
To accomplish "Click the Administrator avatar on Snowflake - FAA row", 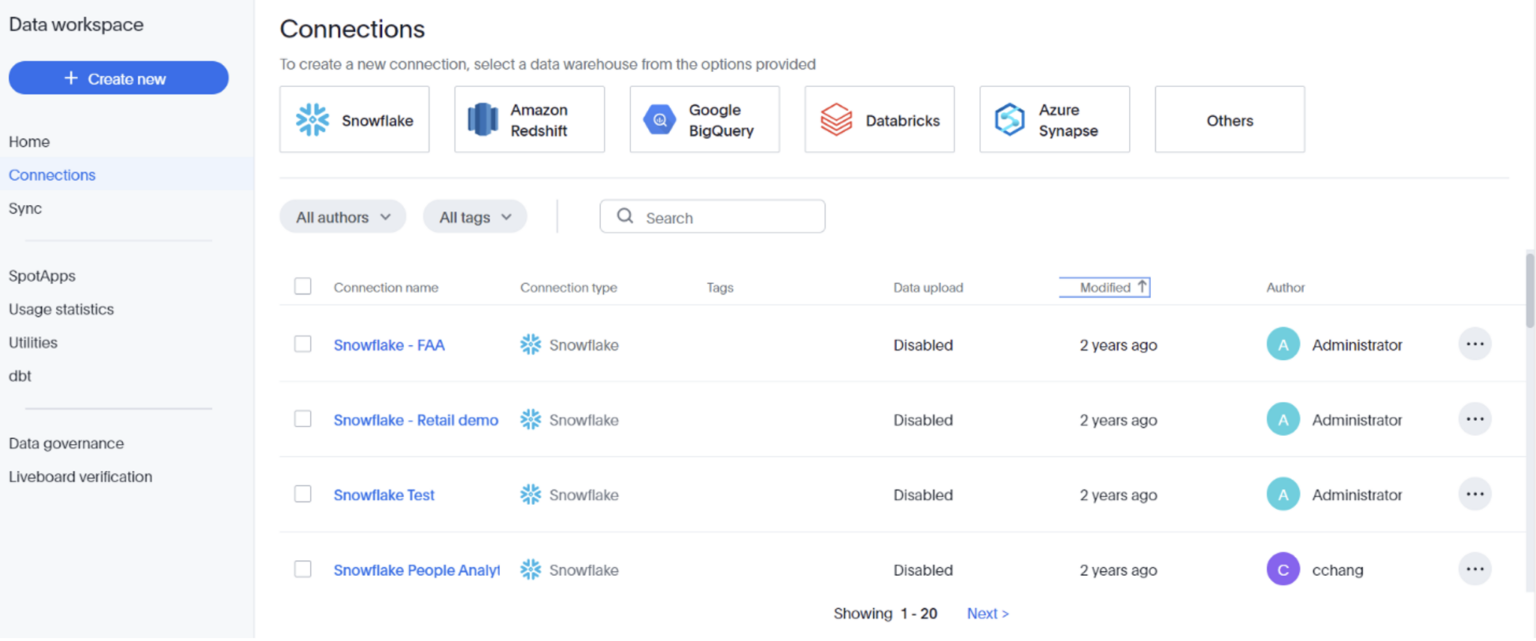I will (x=1282, y=344).
